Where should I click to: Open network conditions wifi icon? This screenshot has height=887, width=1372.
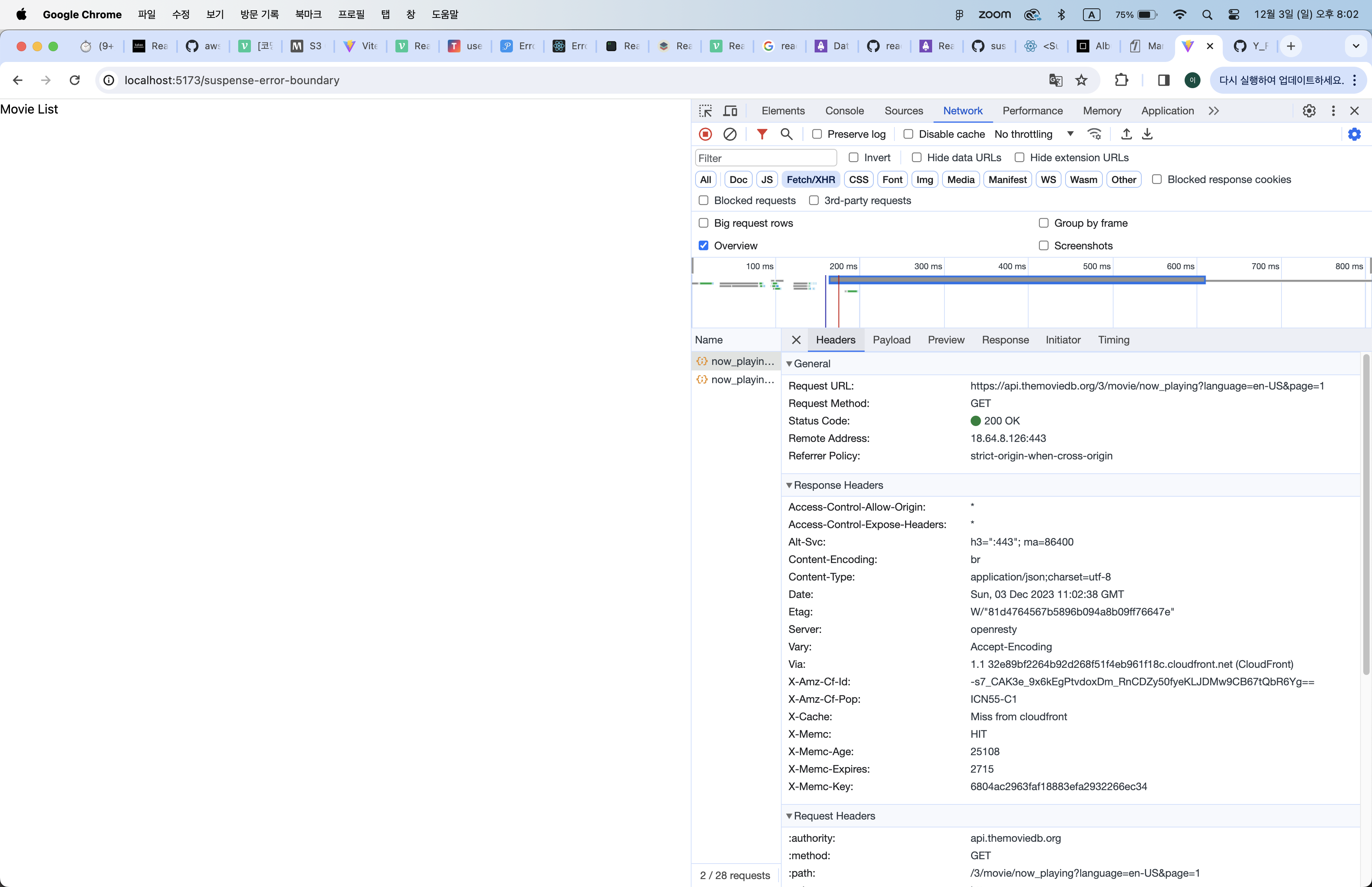[1094, 134]
